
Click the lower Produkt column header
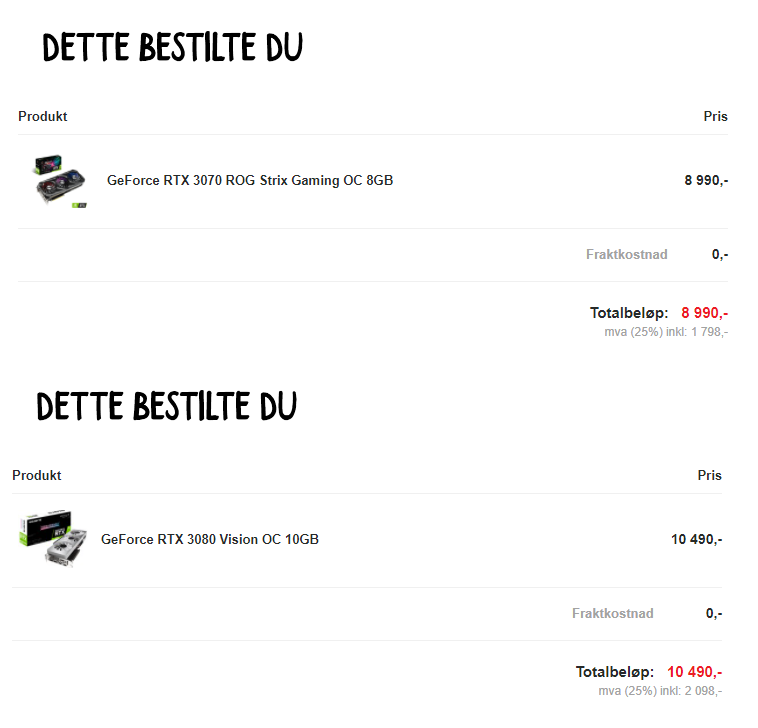click(x=37, y=476)
